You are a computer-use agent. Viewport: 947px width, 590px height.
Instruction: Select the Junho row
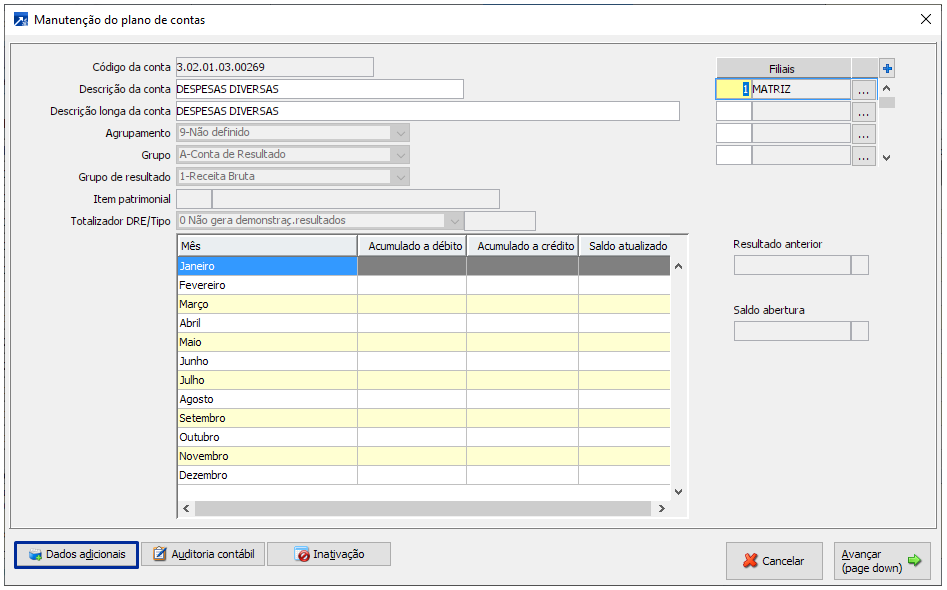click(x=423, y=361)
